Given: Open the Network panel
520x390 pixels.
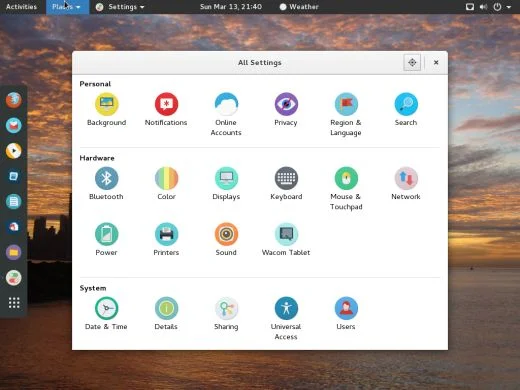Looking at the screenshot, I should click(406, 184).
